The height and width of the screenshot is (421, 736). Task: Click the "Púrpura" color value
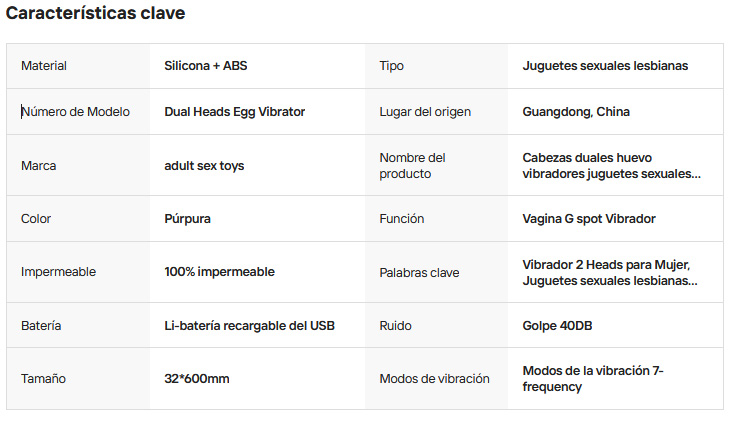(187, 218)
